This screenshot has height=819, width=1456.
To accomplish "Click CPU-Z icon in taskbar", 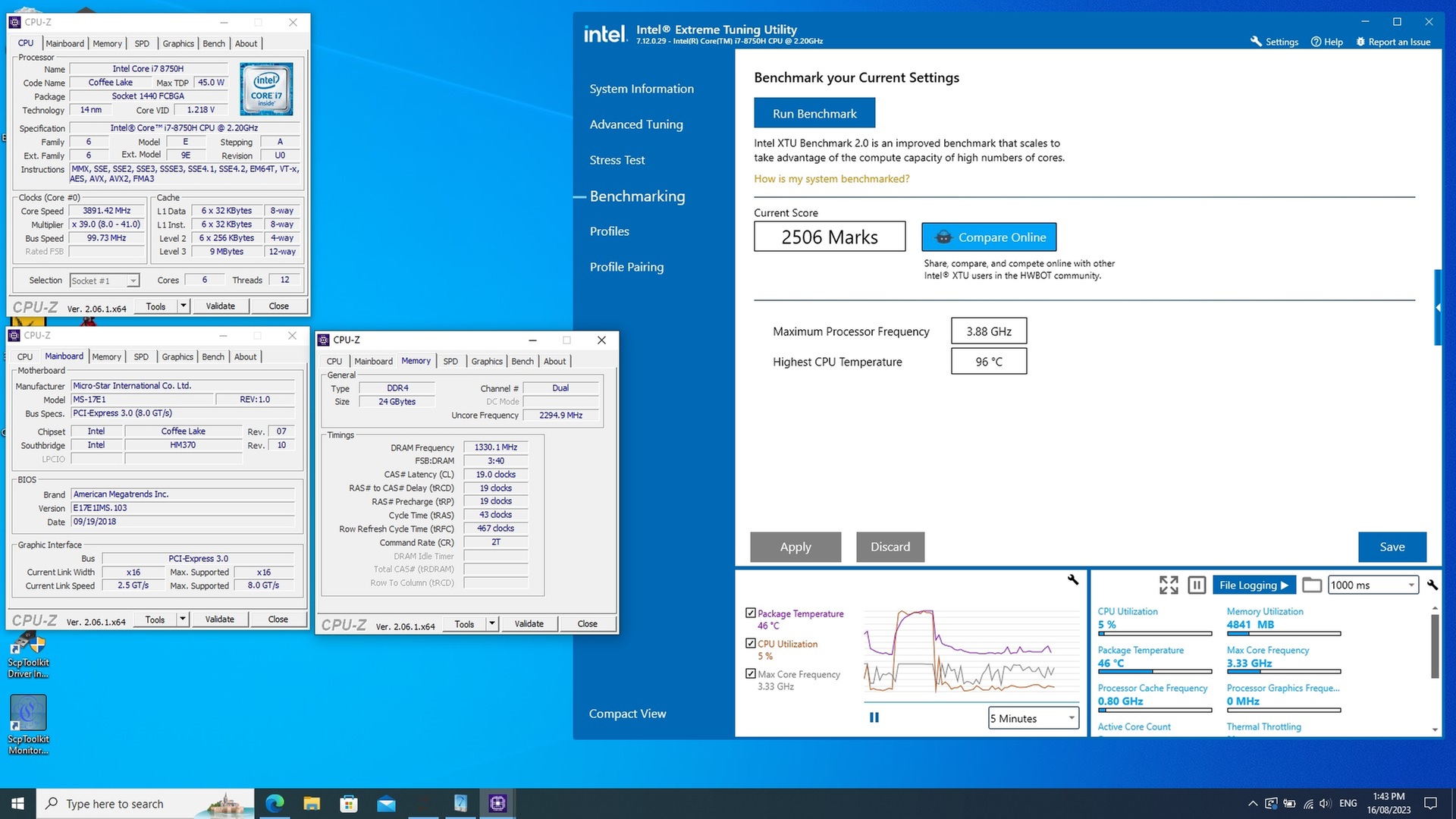I will pyautogui.click(x=497, y=803).
